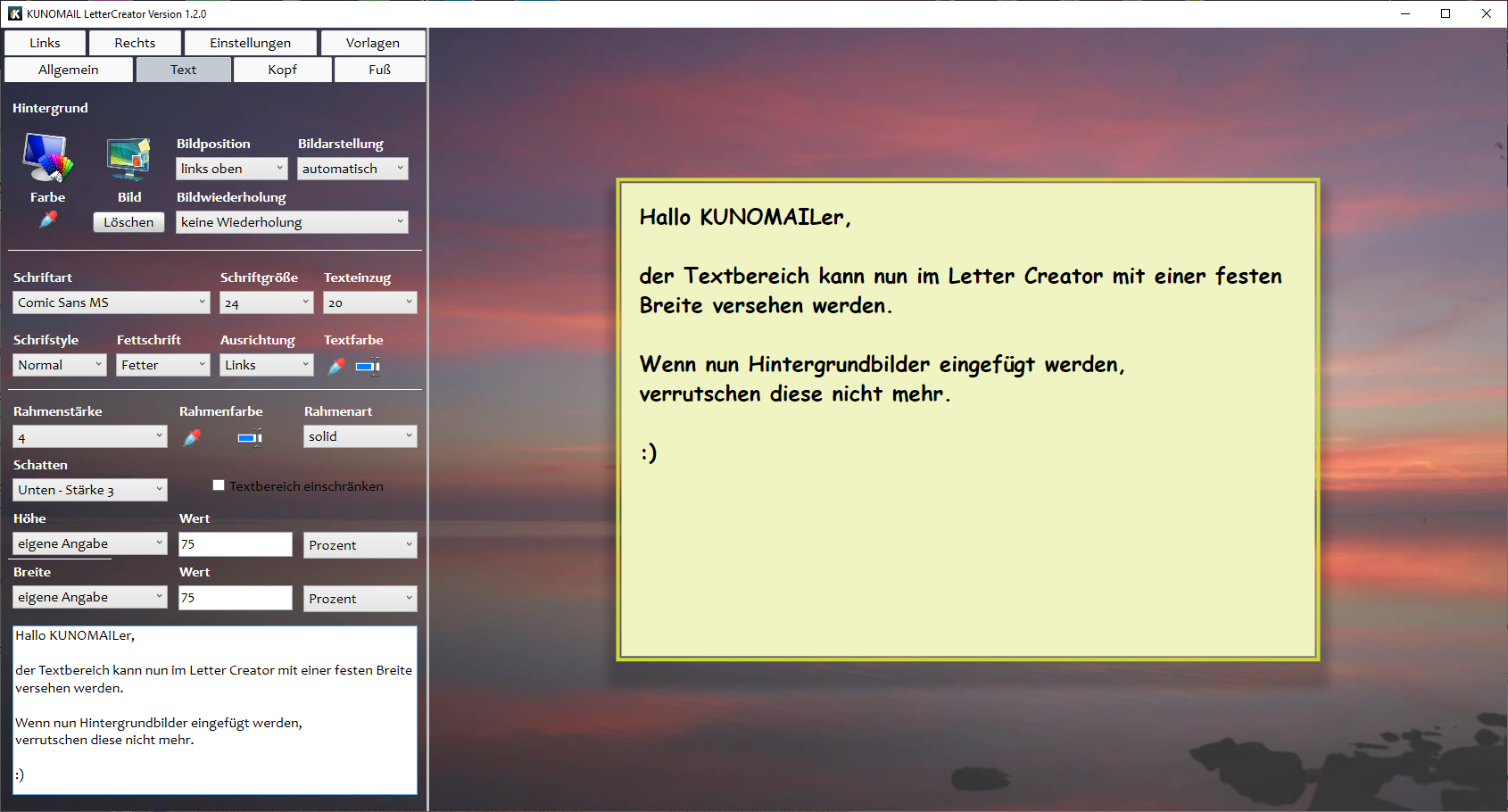Click the Breite Wert input field

tap(236, 598)
